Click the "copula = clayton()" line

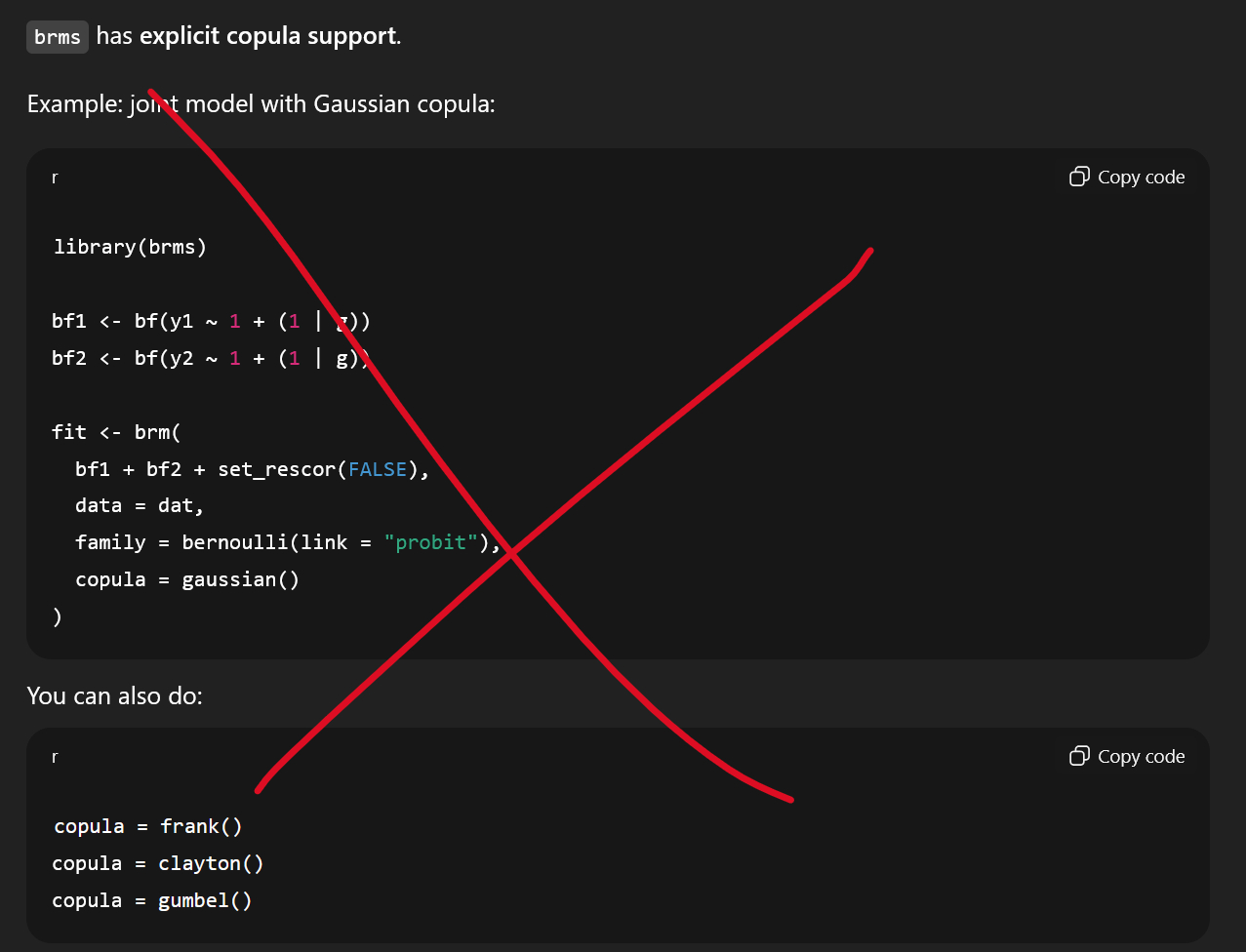(158, 863)
